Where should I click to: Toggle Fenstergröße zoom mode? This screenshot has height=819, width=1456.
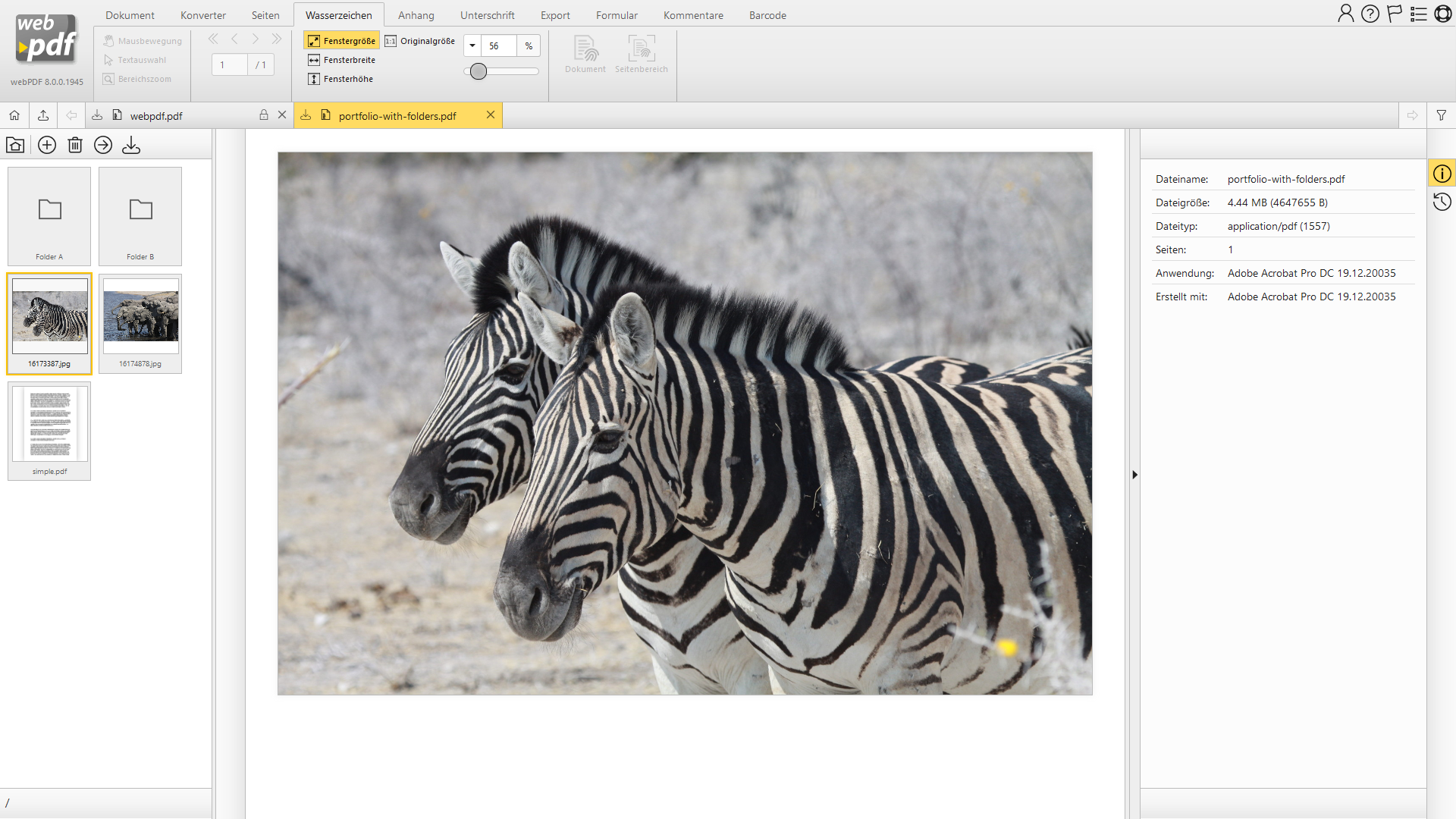[x=341, y=41]
